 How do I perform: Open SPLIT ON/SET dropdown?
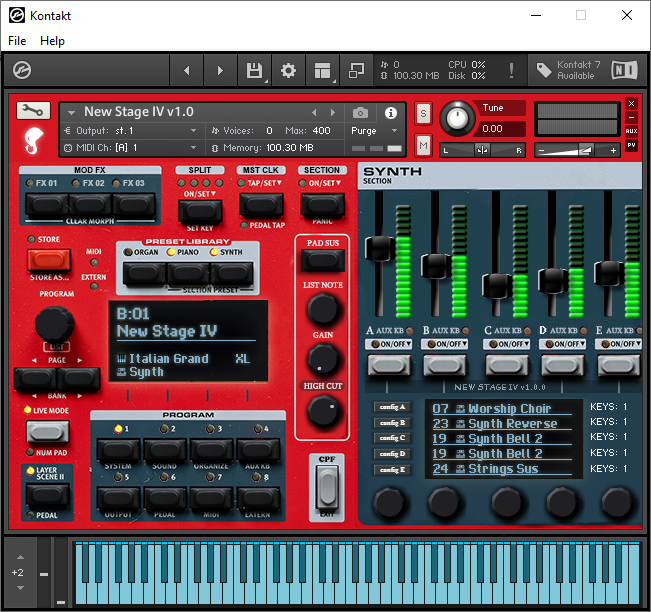coord(200,194)
